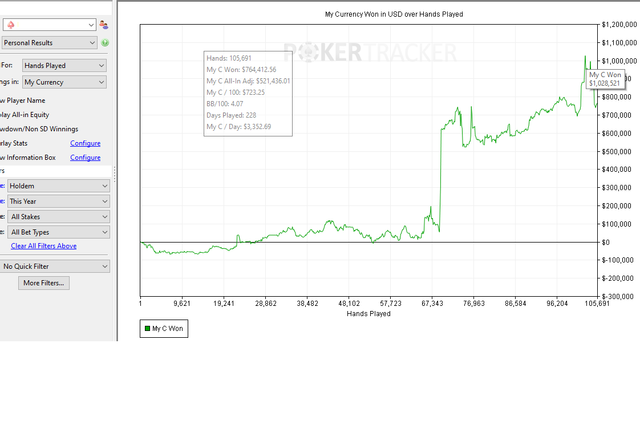Expand the My Currency dropdown

click(64, 82)
